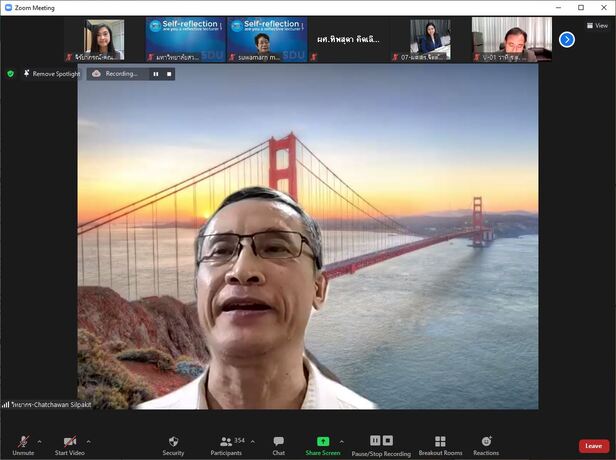
Task: Click the 354 participant count
Action: tap(239, 440)
